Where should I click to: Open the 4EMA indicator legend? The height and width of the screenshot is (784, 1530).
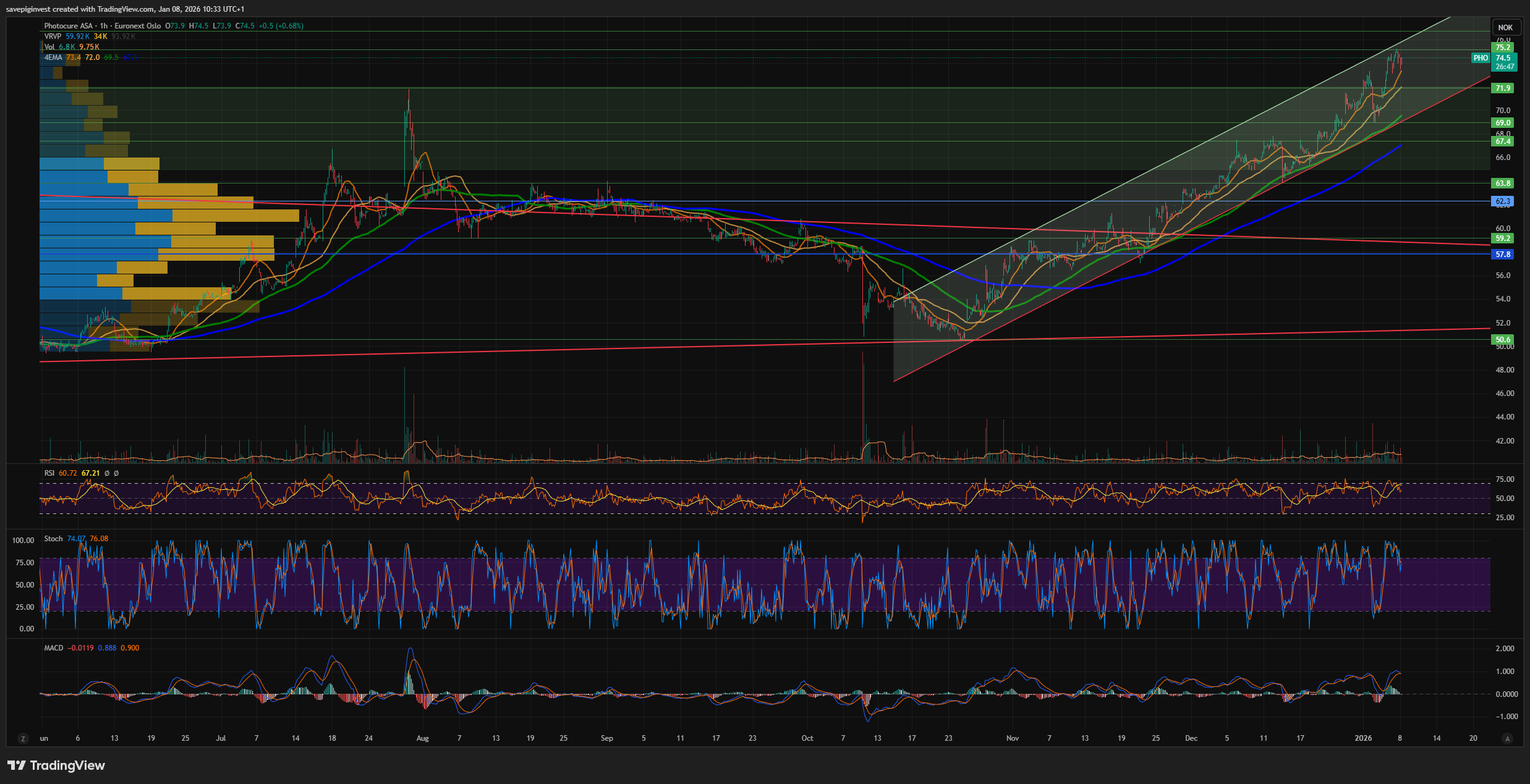pos(53,57)
